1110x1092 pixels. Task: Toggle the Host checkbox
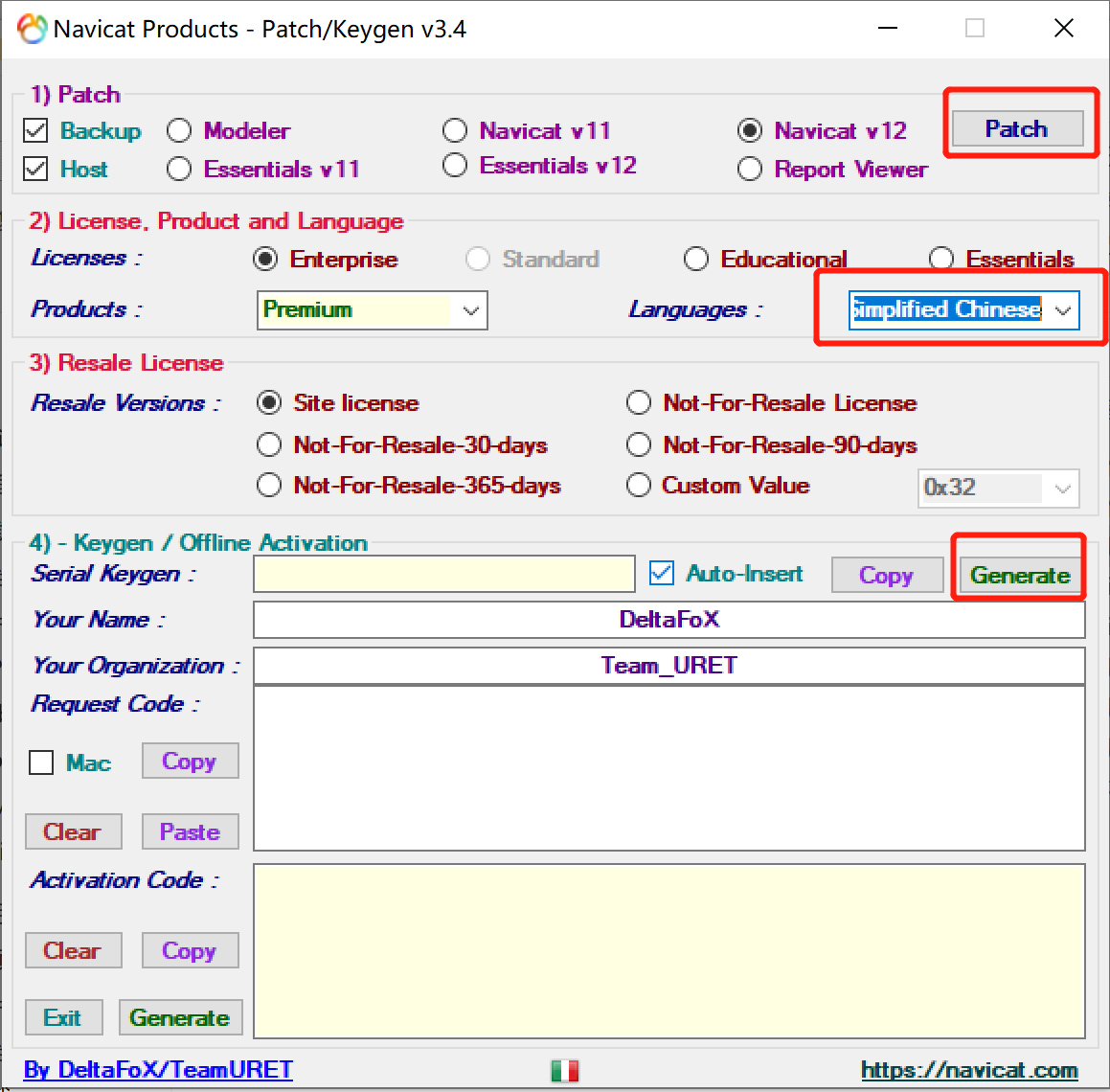coord(35,169)
